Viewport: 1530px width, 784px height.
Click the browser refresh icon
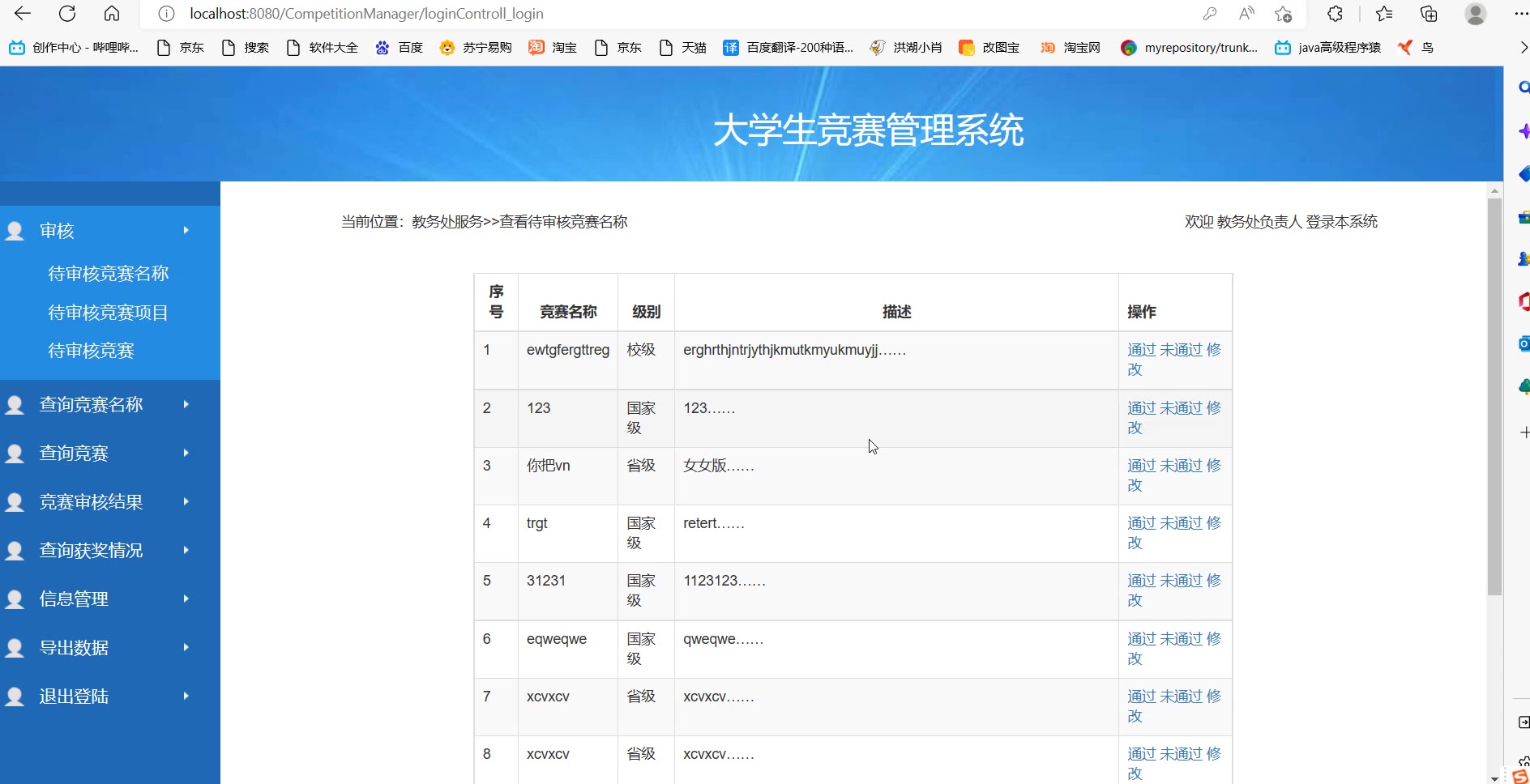pyautogui.click(x=67, y=14)
